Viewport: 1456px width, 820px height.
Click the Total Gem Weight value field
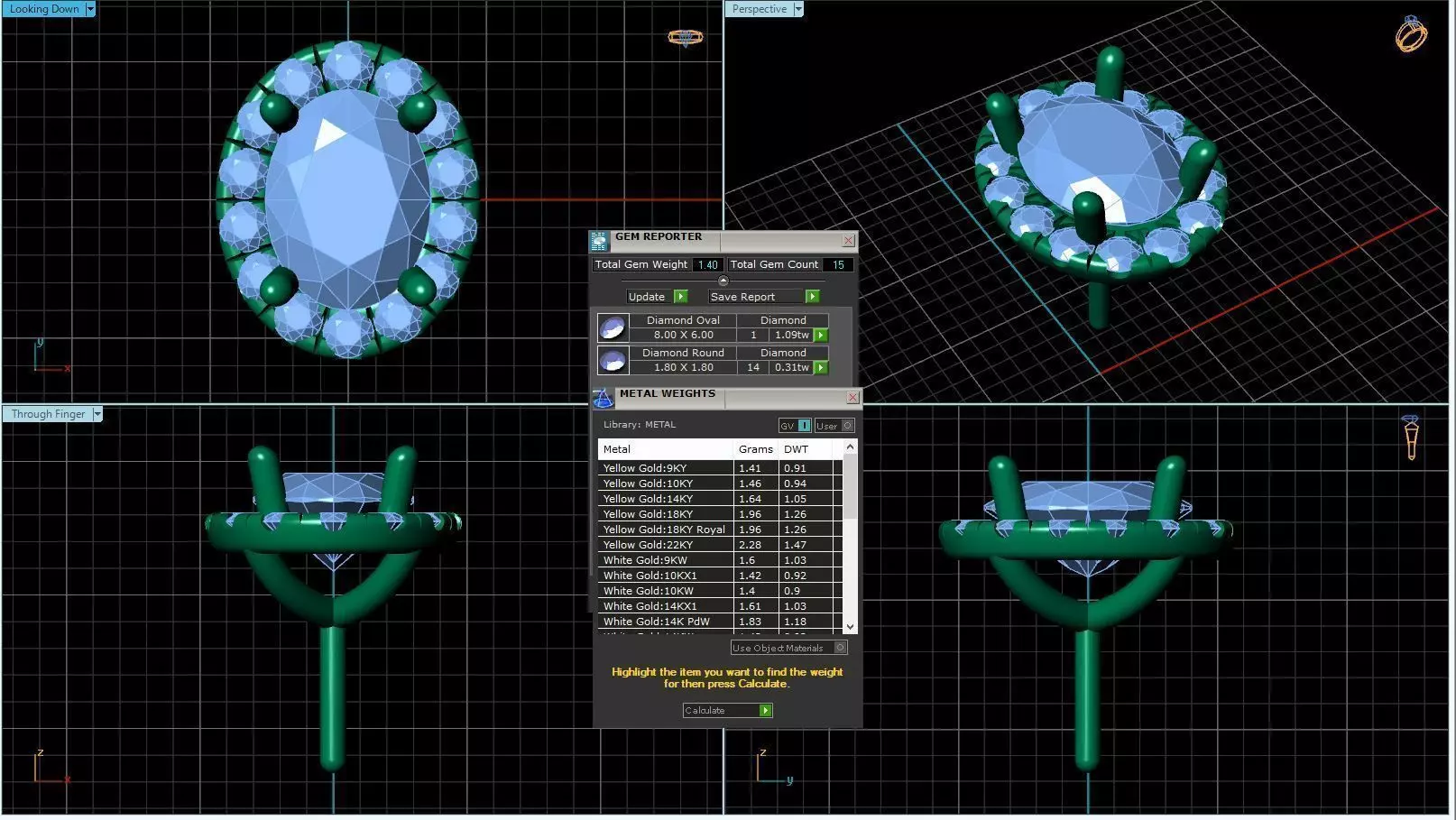708,264
